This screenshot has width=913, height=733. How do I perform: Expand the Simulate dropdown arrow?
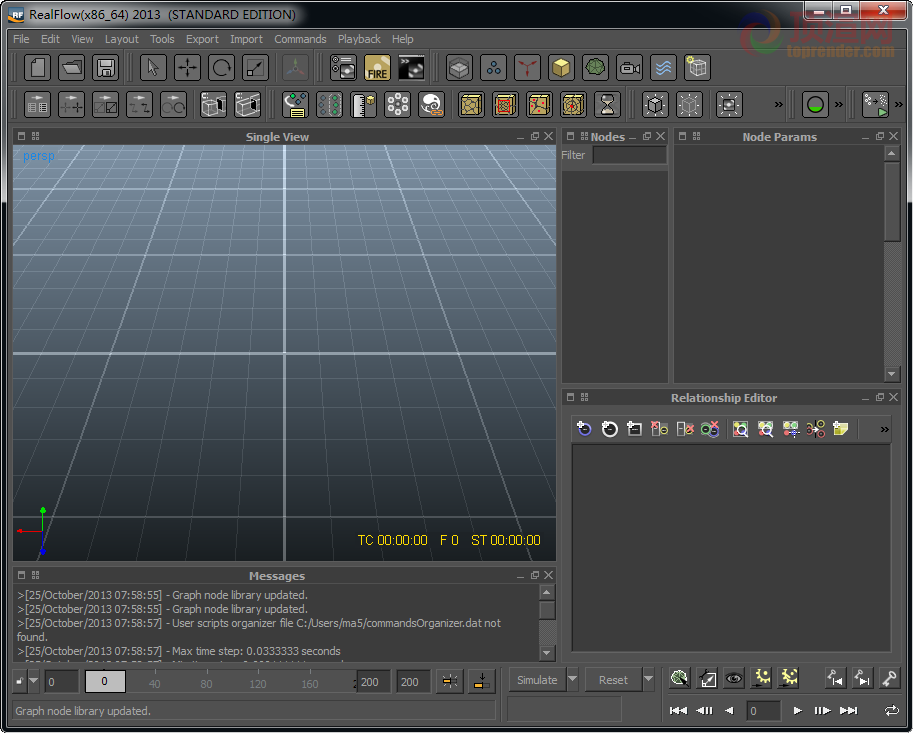(572, 679)
